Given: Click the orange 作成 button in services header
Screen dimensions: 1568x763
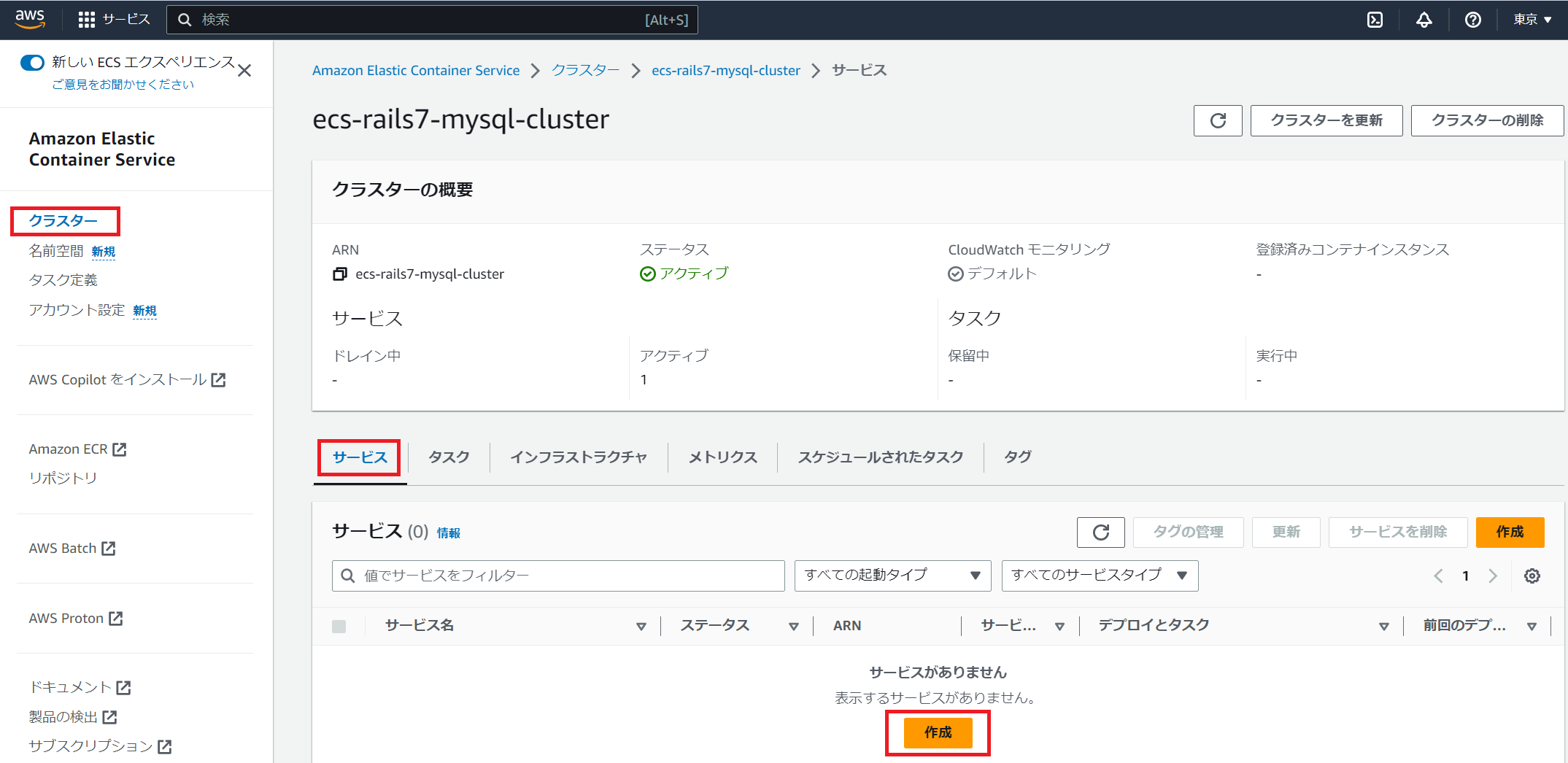Looking at the screenshot, I should coord(1510,532).
